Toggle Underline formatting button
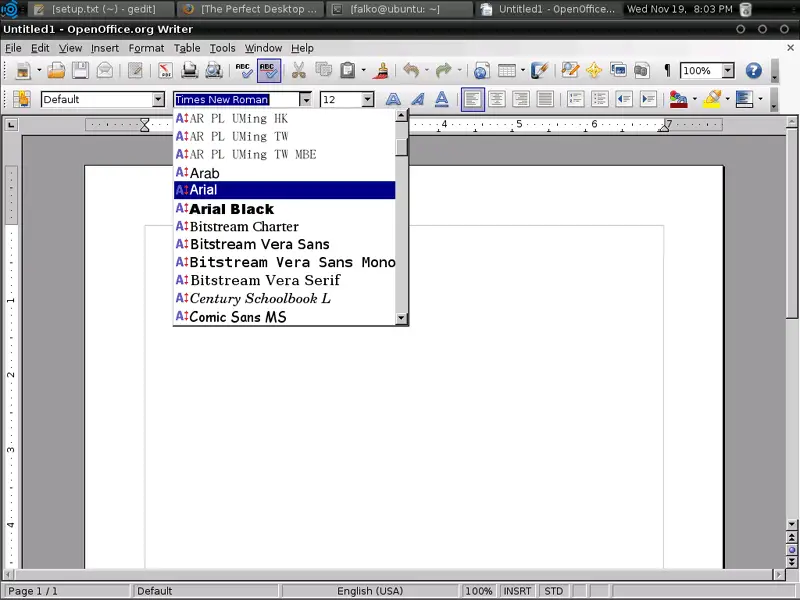 442,99
